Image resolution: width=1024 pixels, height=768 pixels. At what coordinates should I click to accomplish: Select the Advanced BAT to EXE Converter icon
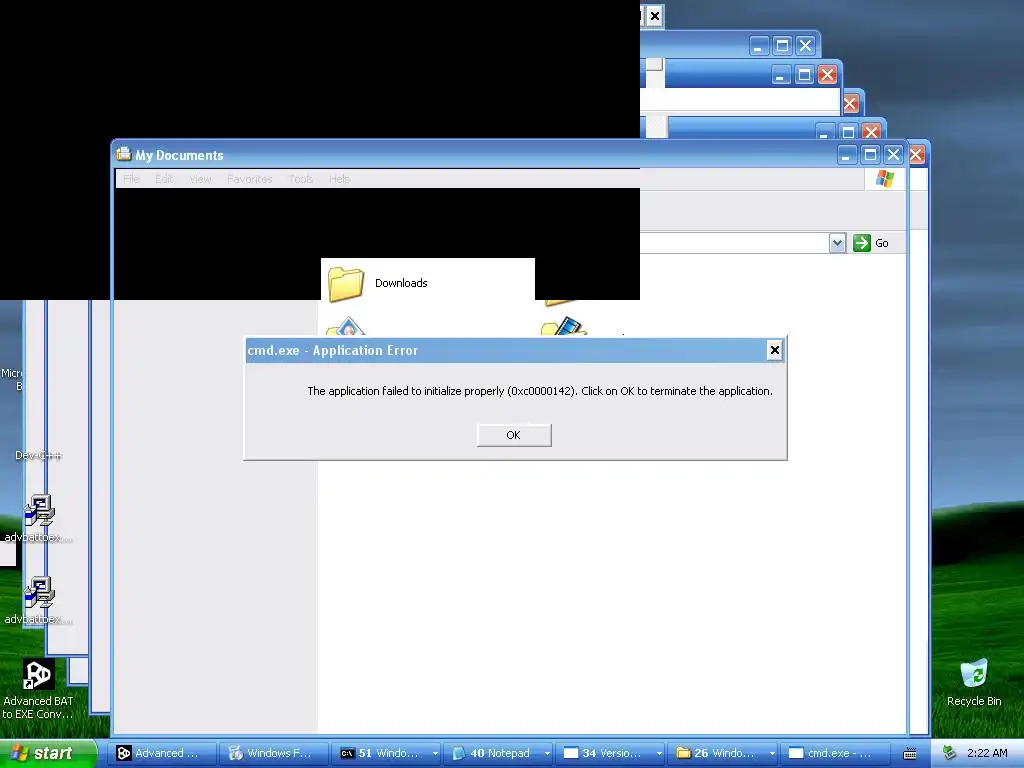(38, 688)
